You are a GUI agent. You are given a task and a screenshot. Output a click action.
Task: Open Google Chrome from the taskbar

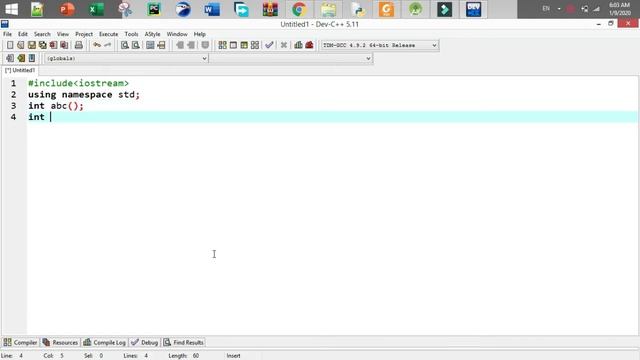click(x=299, y=9)
